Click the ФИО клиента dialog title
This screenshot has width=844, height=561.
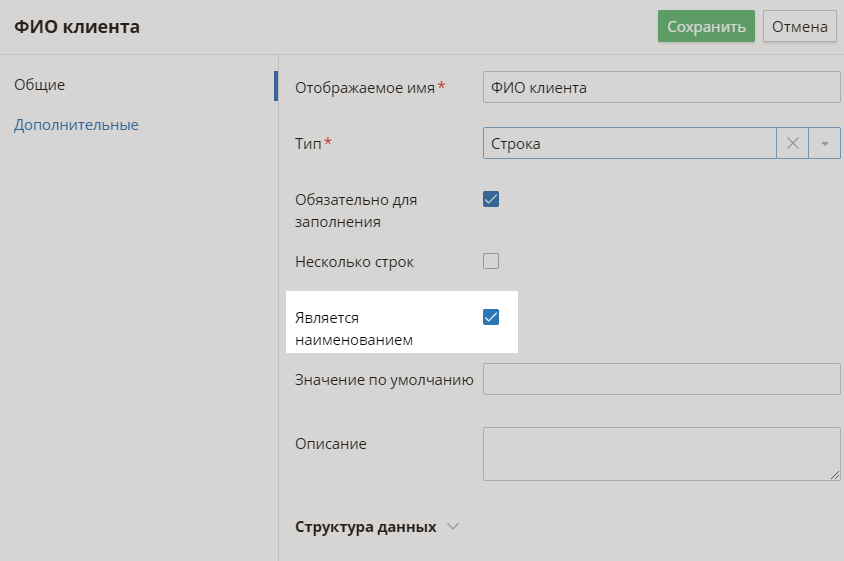(77, 27)
